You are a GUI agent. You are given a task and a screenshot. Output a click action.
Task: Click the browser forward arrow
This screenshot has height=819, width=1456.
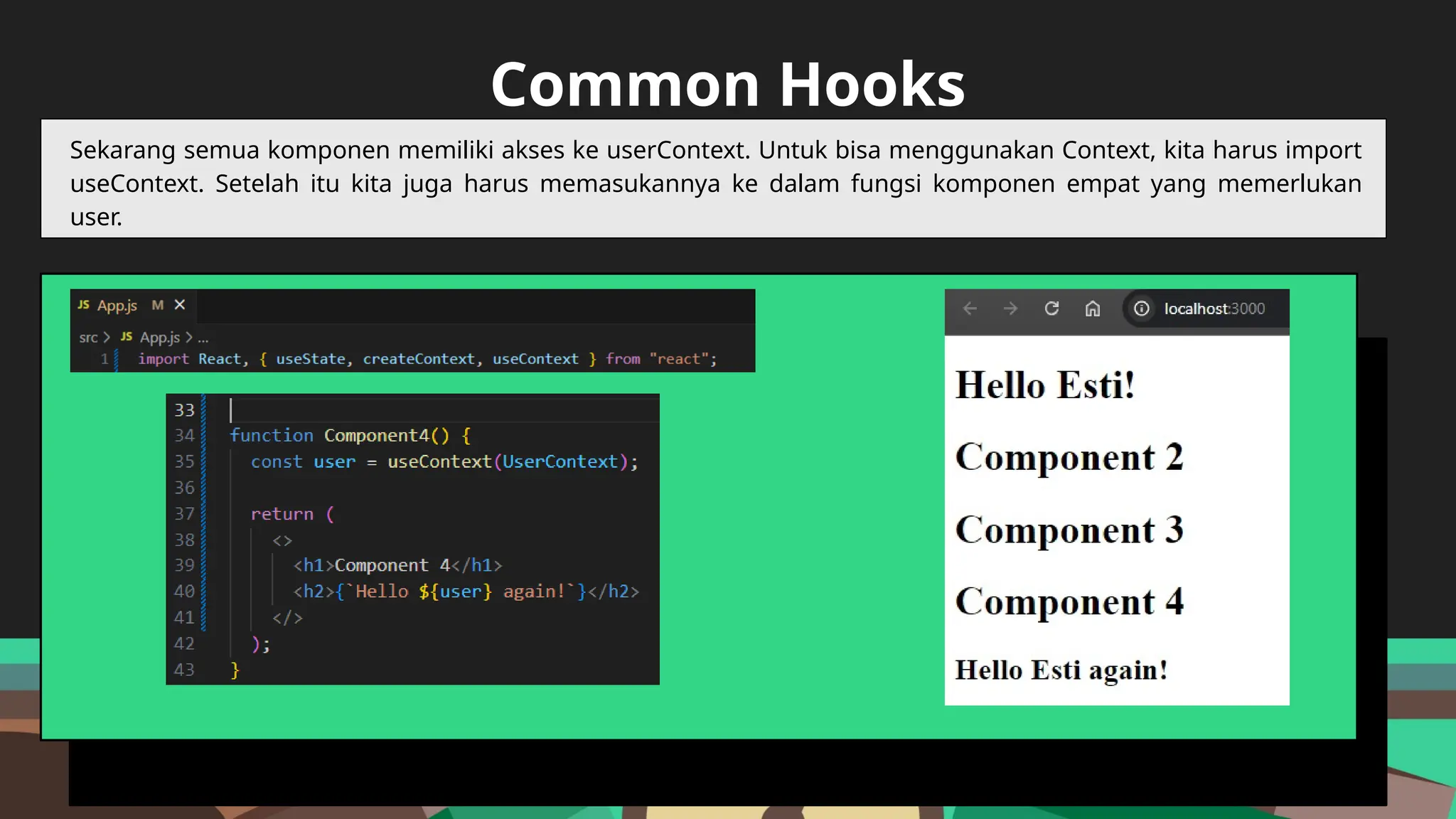pyautogui.click(x=1010, y=309)
